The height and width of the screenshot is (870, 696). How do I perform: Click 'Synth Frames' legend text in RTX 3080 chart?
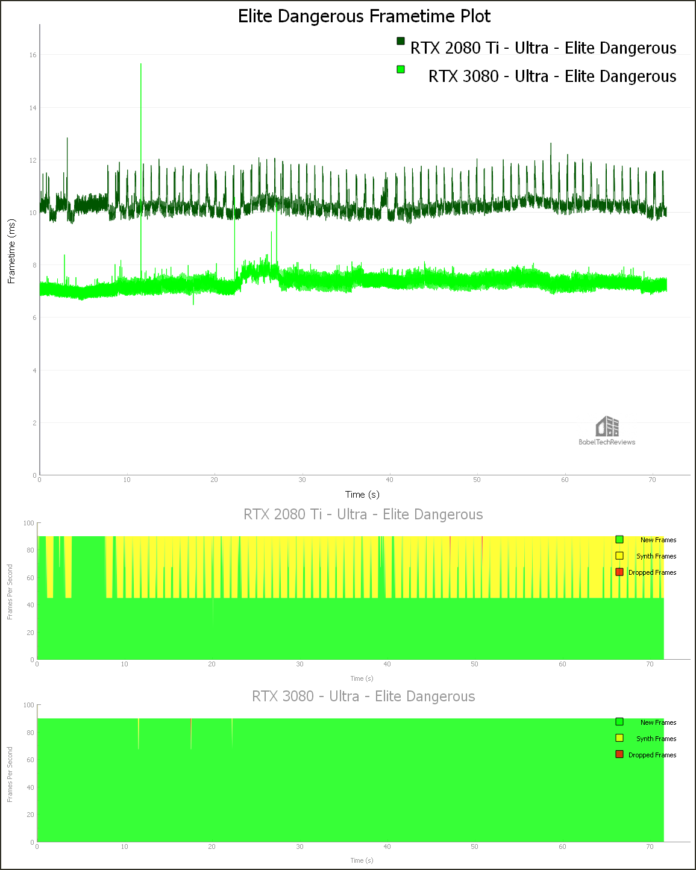click(x=656, y=739)
